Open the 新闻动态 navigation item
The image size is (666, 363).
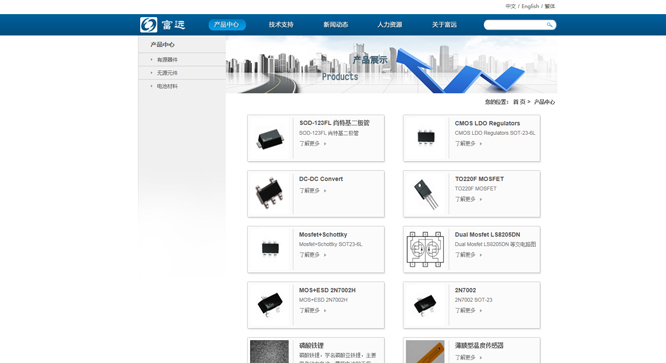(x=336, y=25)
